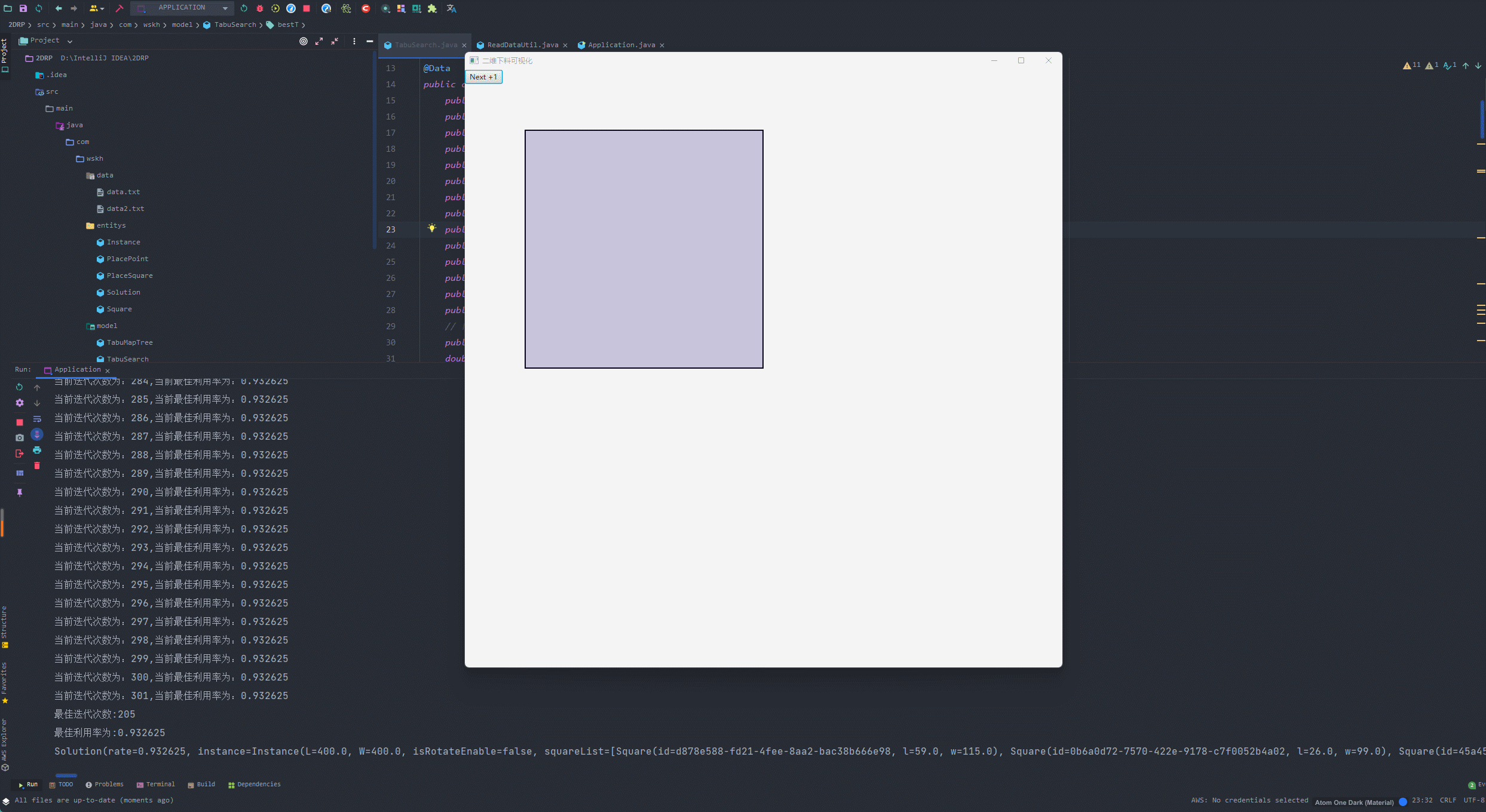Viewport: 1486px width, 812px height.
Task: Click the Next +1 button
Action: coord(483,77)
